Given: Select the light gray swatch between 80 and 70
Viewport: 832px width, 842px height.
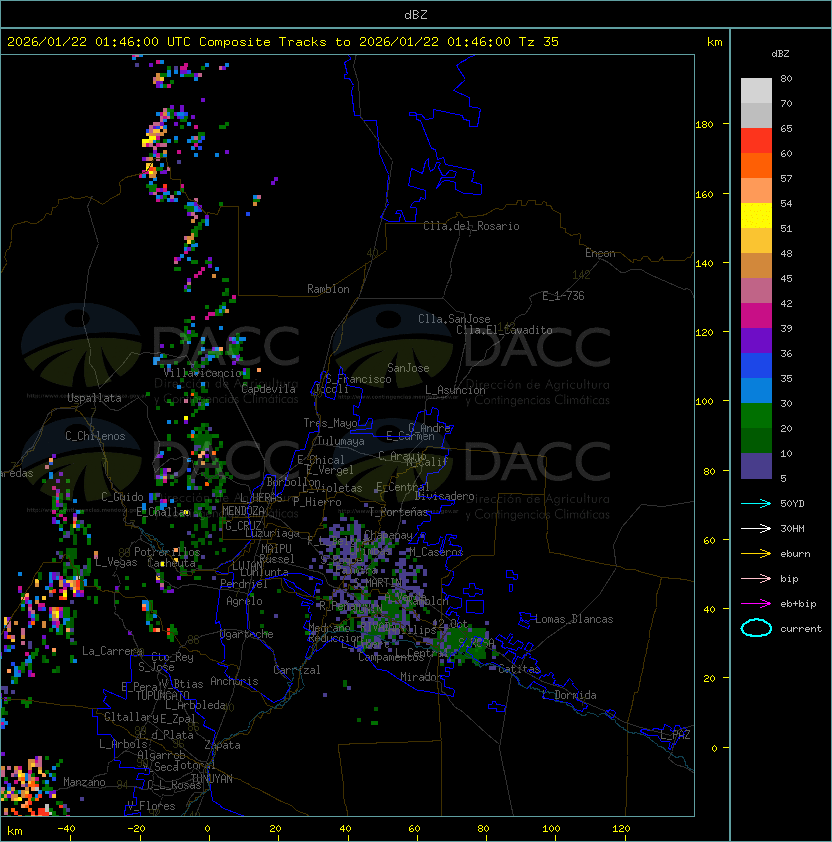Looking at the screenshot, I should [x=756, y=91].
